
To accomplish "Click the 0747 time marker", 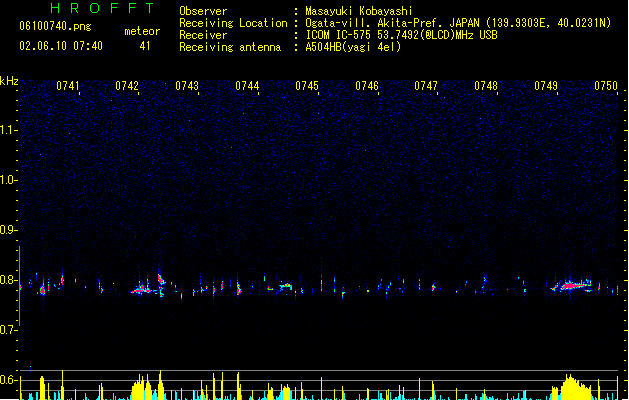I will [x=426, y=86].
